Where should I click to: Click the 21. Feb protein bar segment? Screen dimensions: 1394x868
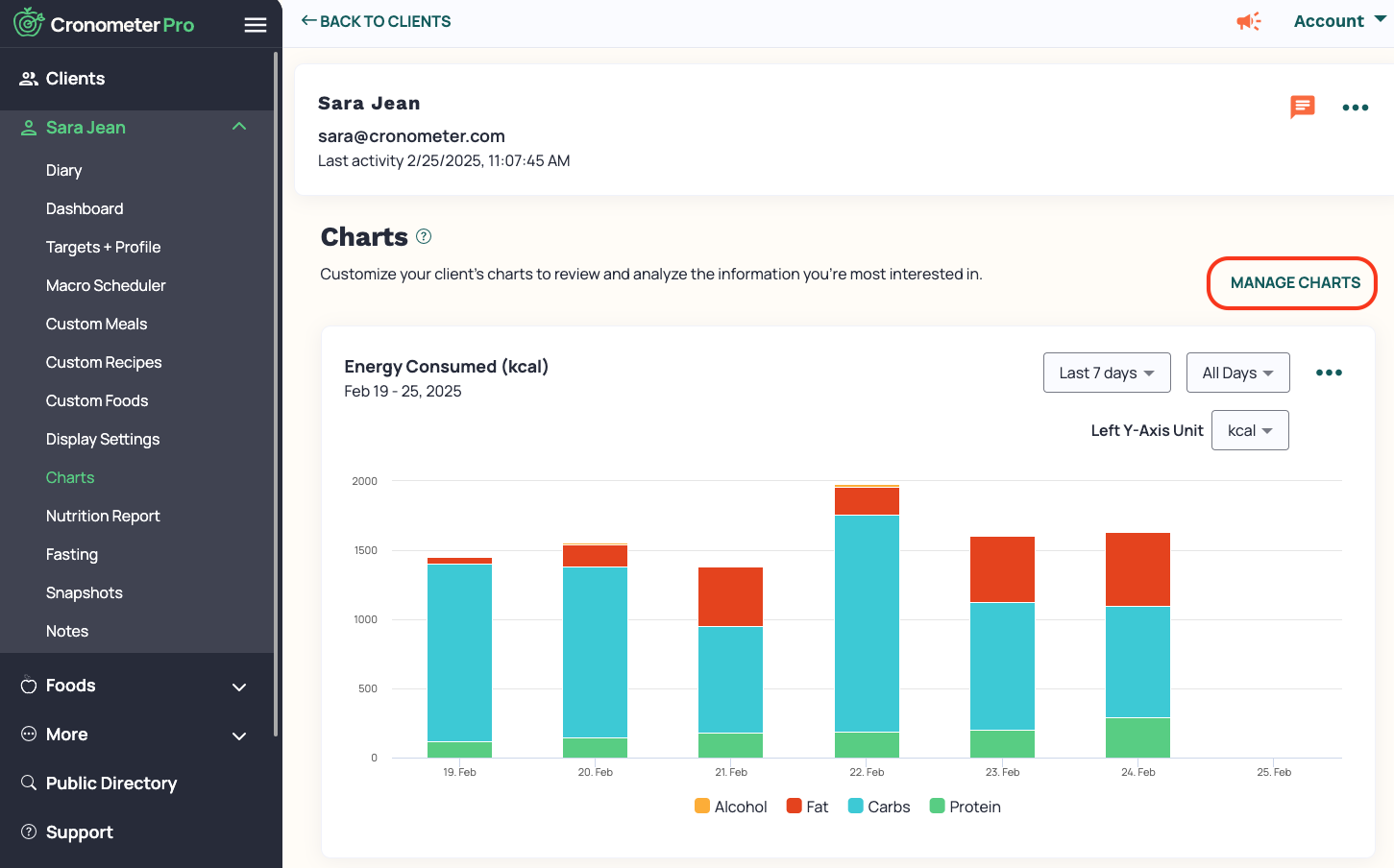click(730, 745)
